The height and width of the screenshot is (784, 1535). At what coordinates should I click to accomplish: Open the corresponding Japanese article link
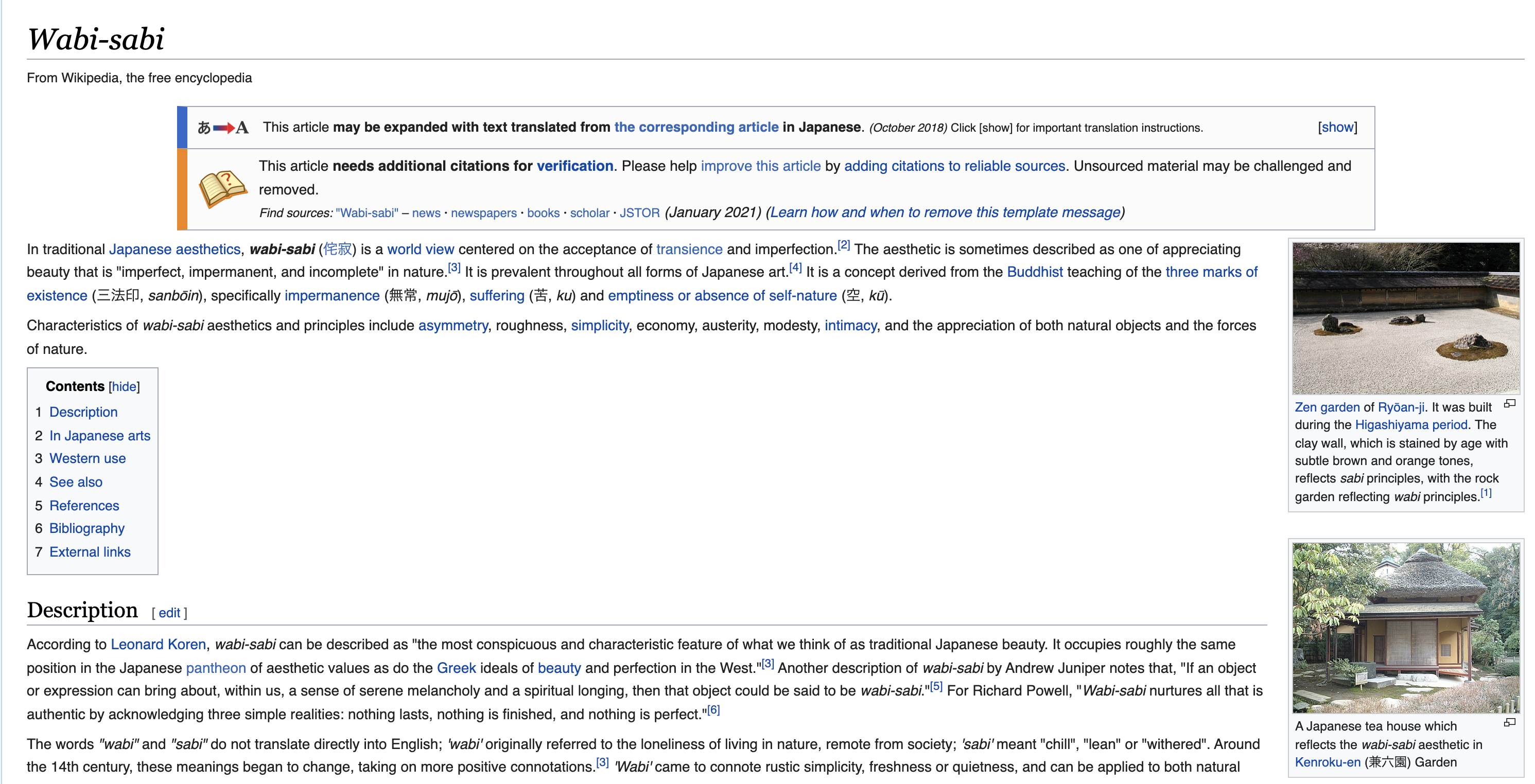tap(696, 128)
